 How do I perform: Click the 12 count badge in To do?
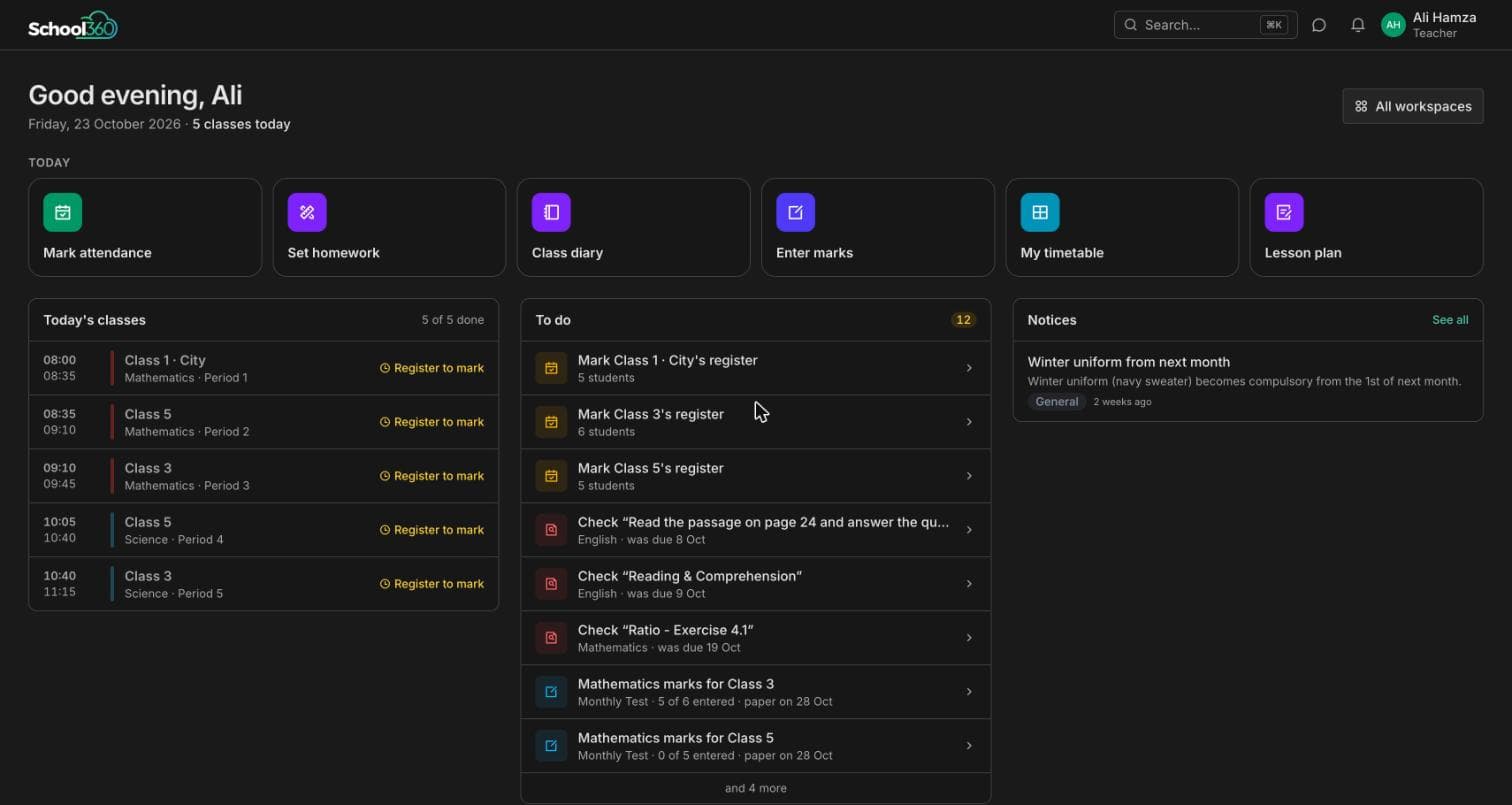click(x=964, y=320)
